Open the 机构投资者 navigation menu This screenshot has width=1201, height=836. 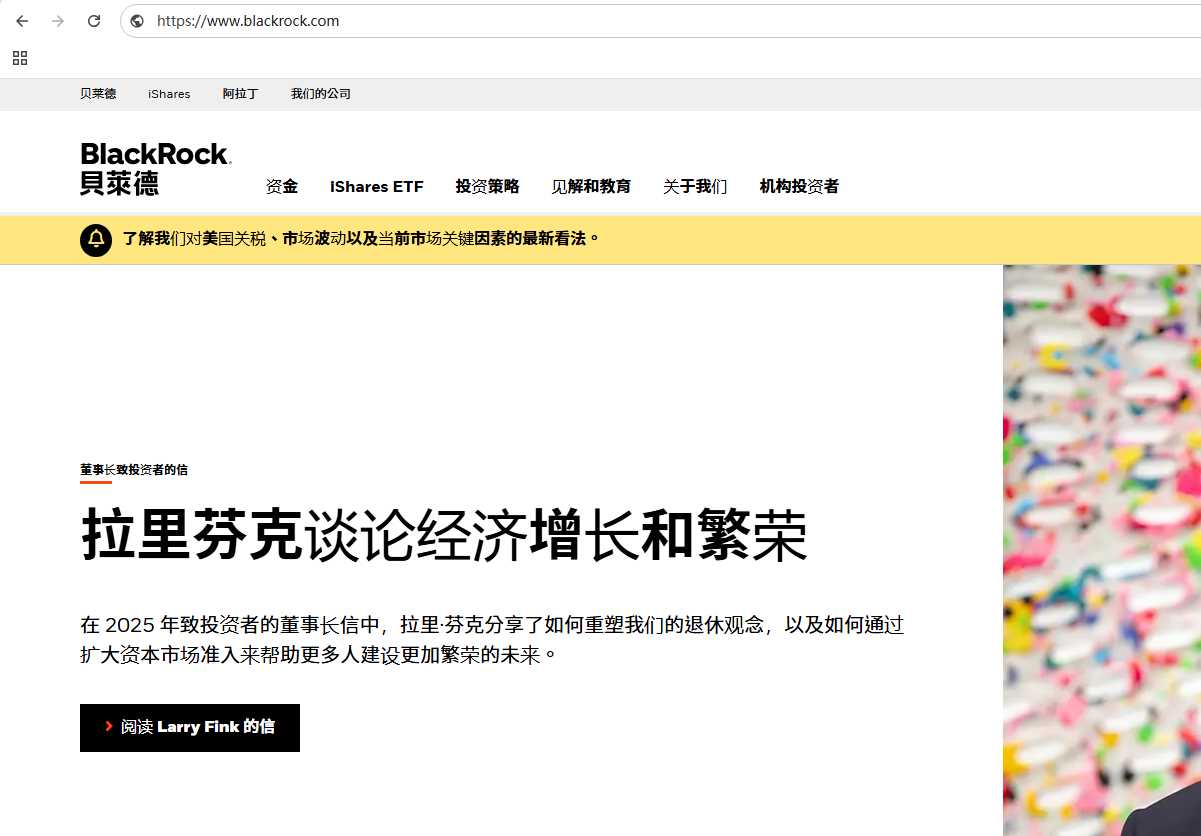pos(799,186)
